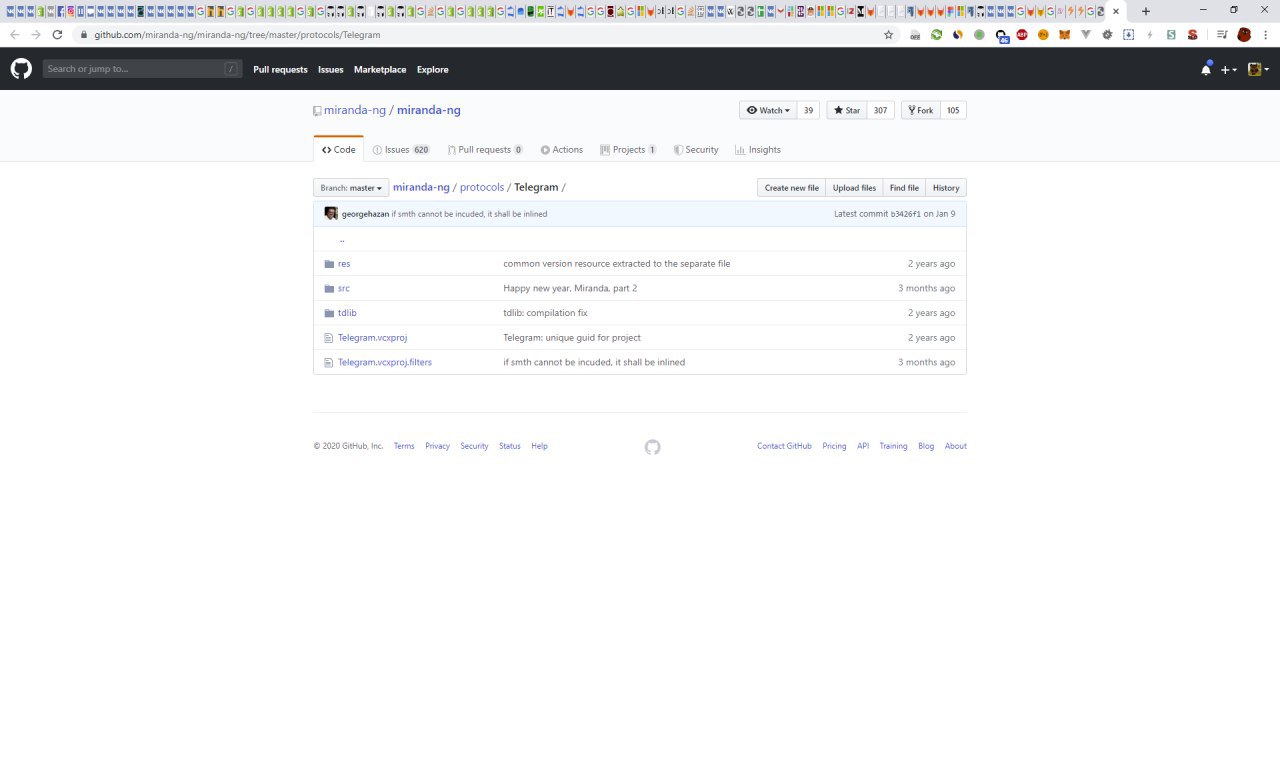
Task: Click the Telegram.vcxproj file icon
Action: pos(329,338)
